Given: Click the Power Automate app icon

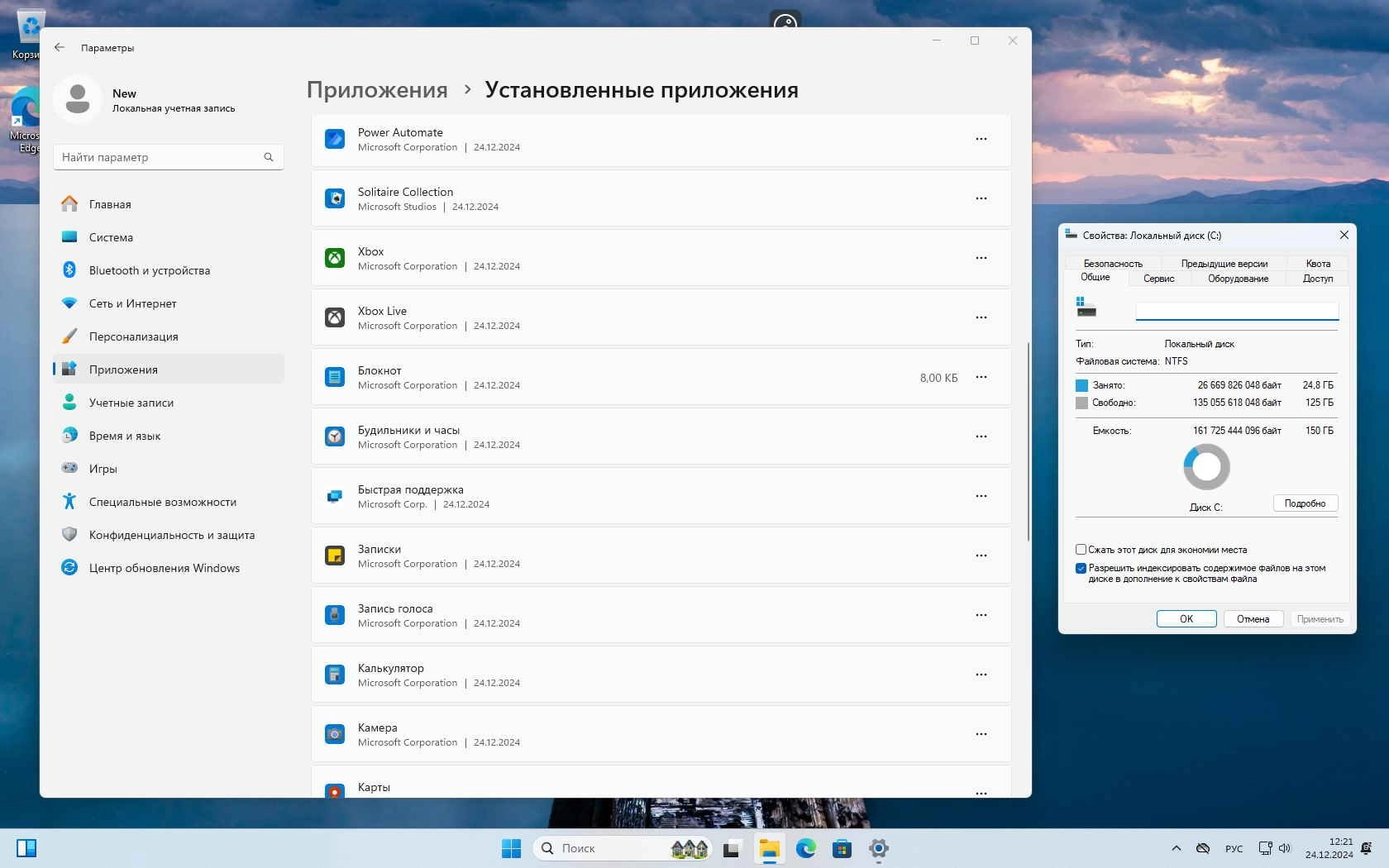Looking at the screenshot, I should click(335, 139).
